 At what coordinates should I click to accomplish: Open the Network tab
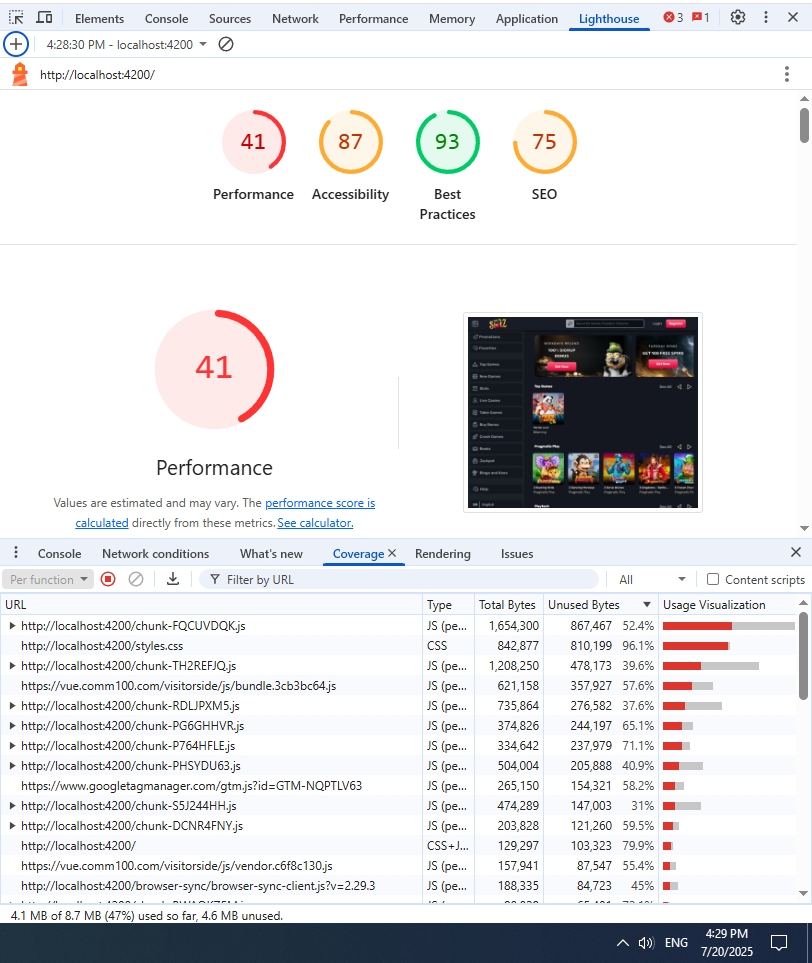point(295,18)
